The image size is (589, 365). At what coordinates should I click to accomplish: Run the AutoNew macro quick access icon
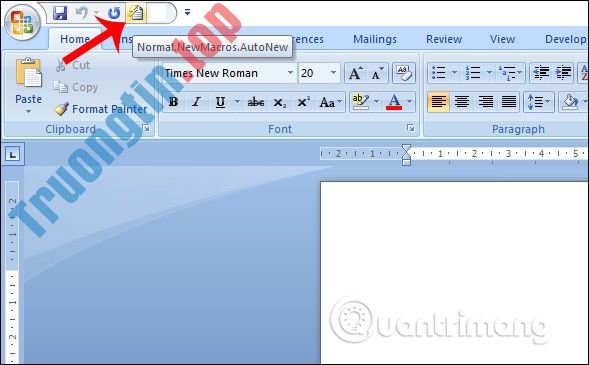[136, 13]
